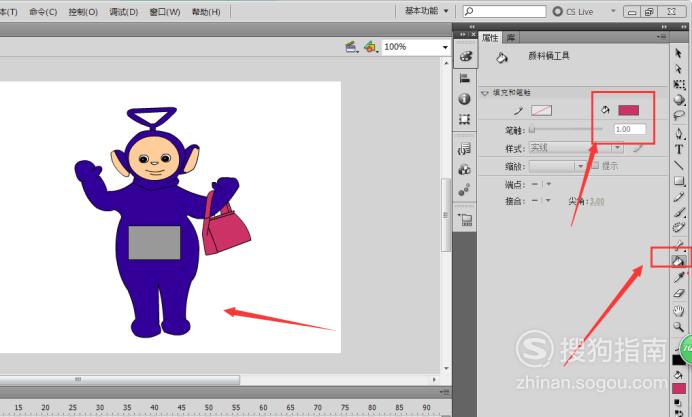Open the 调试(D) menu
Image resolution: width=692 pixels, height=417 pixels.
(x=124, y=12)
